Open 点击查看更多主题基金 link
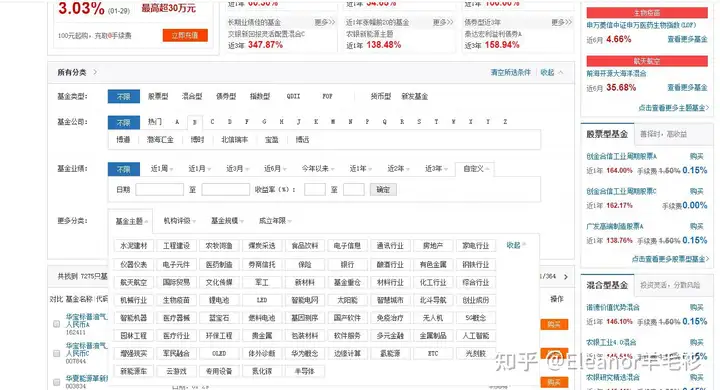 673,108
